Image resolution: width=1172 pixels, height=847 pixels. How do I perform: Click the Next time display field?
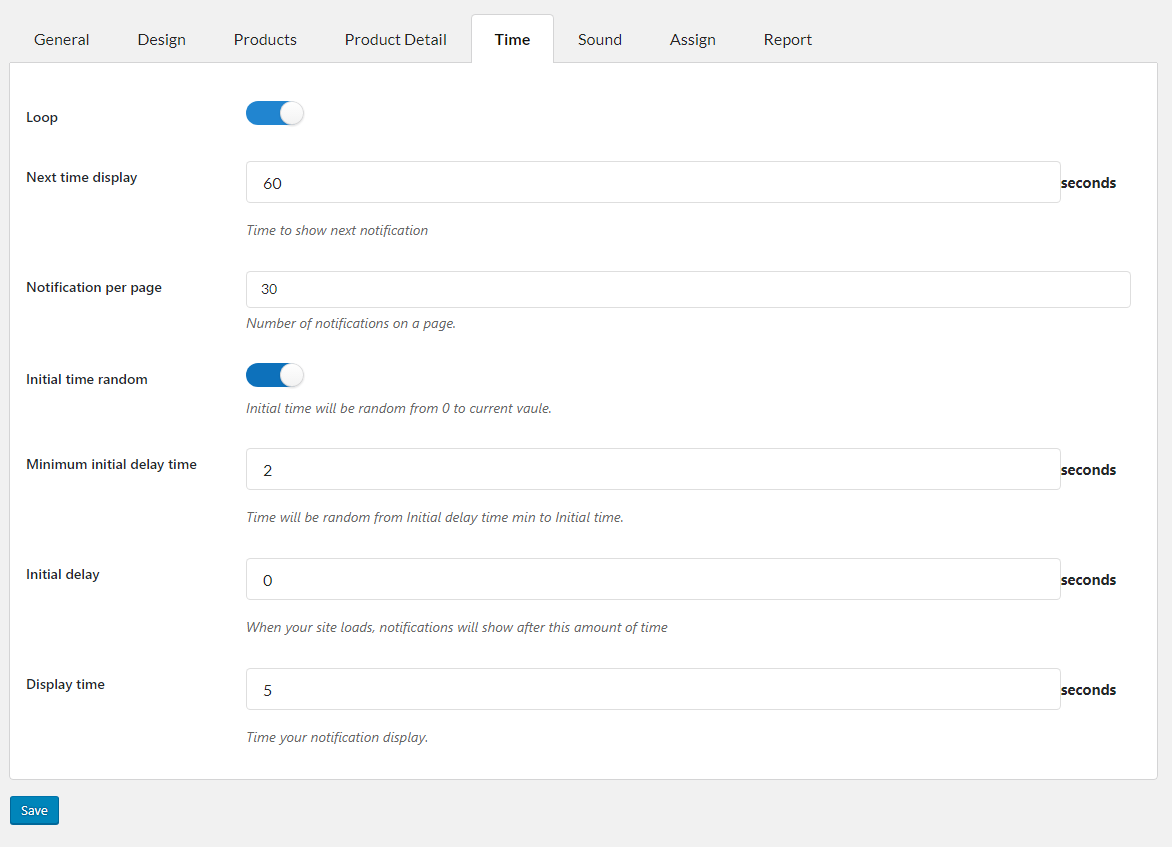pyautogui.click(x=653, y=183)
